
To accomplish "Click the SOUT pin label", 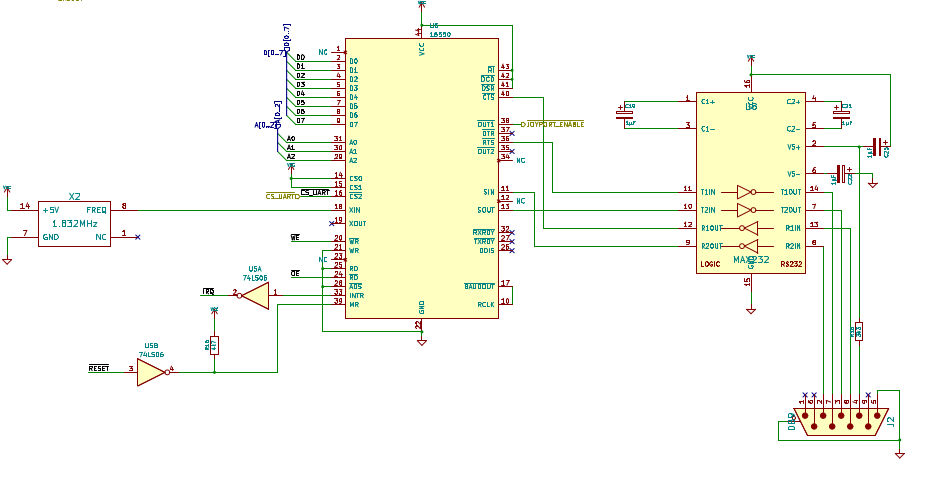I will coord(486,210).
